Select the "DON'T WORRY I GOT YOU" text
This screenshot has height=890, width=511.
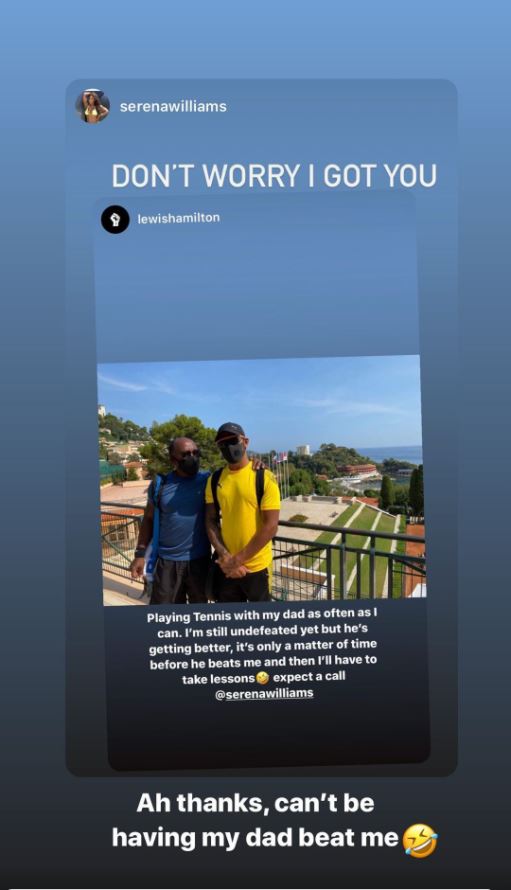[x=274, y=175]
